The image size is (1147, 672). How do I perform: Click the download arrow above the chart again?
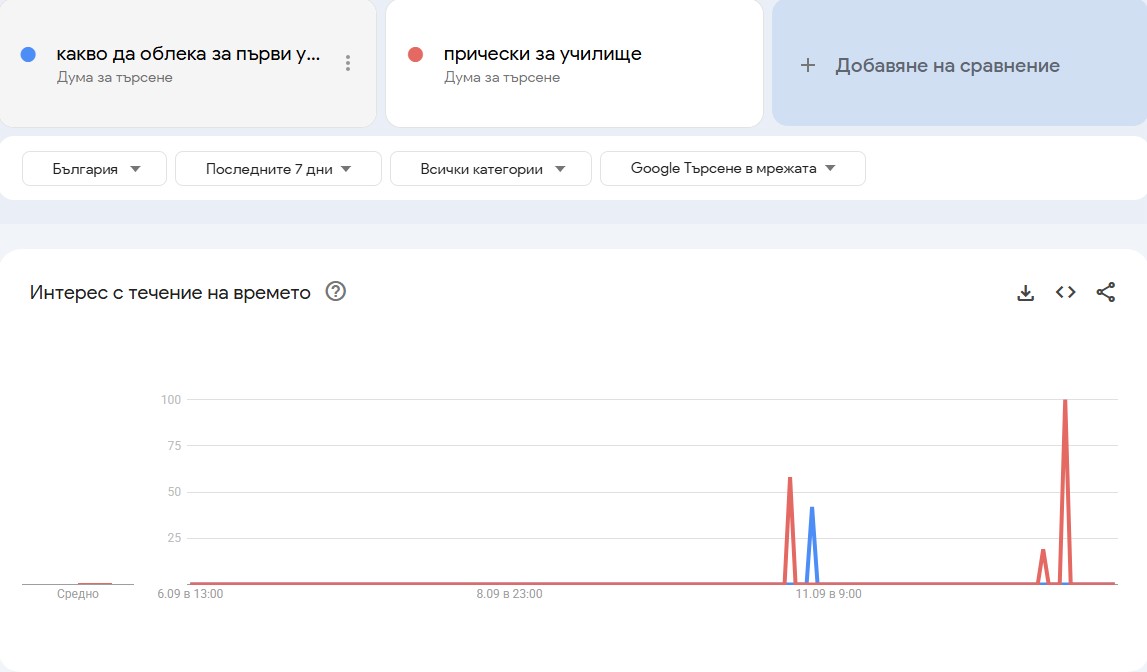point(1025,292)
